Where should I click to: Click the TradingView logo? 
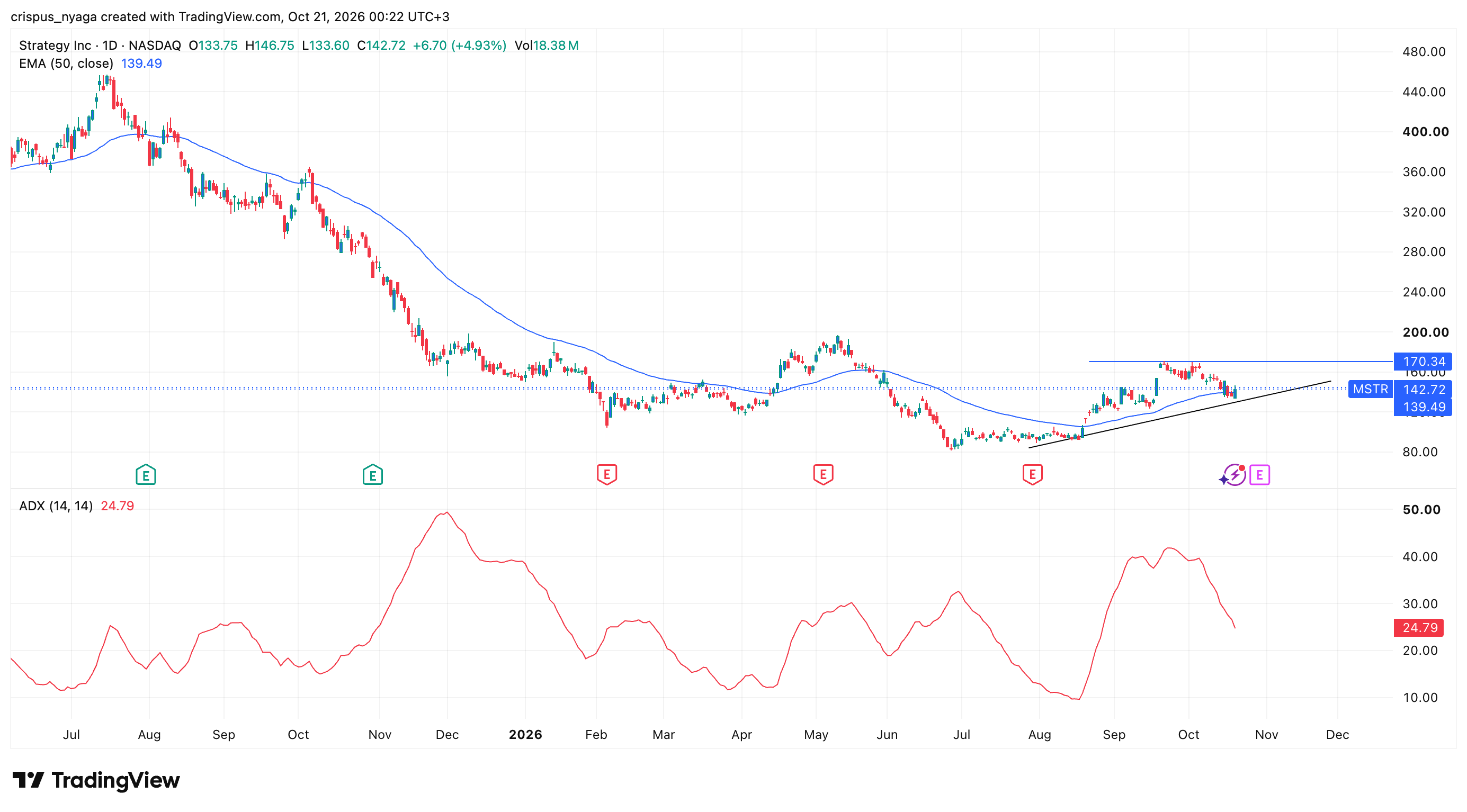point(96,780)
